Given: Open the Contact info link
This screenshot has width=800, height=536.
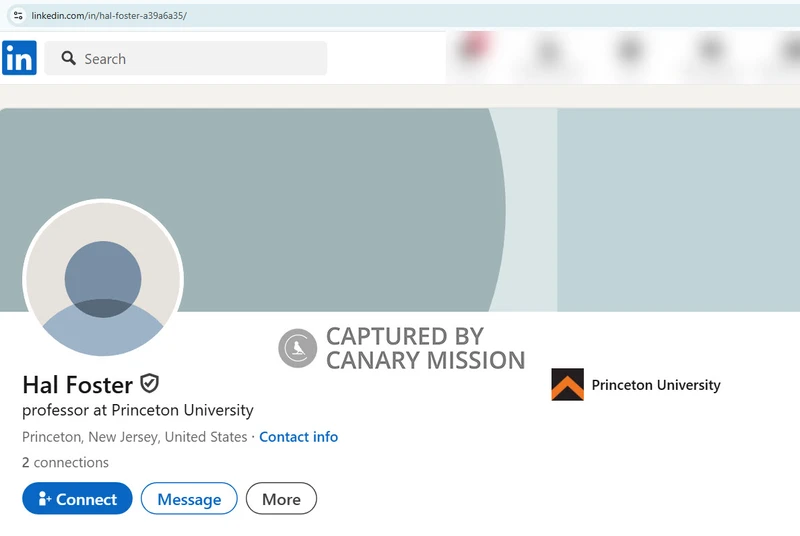Looking at the screenshot, I should [298, 437].
